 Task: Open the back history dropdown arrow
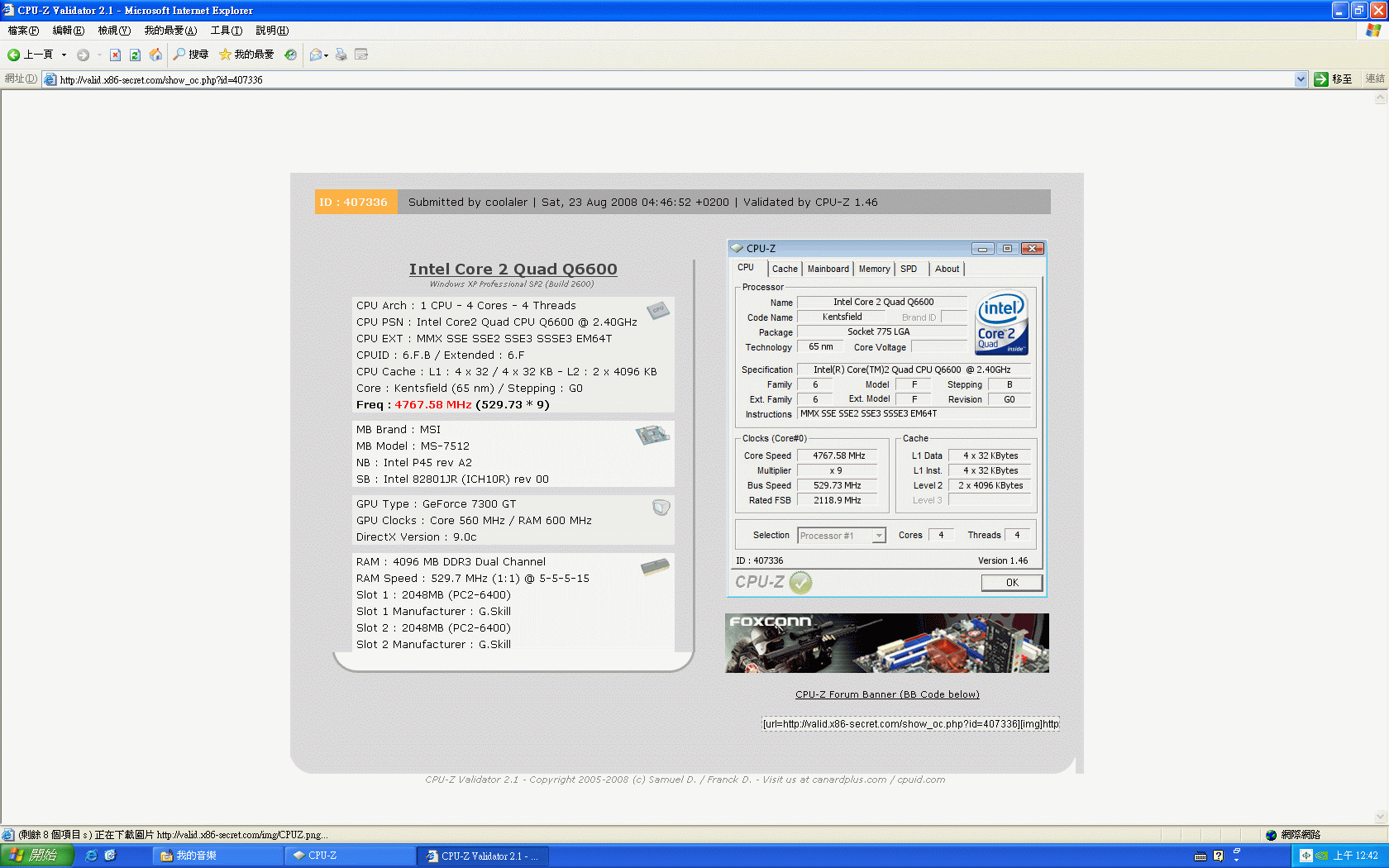(x=64, y=55)
